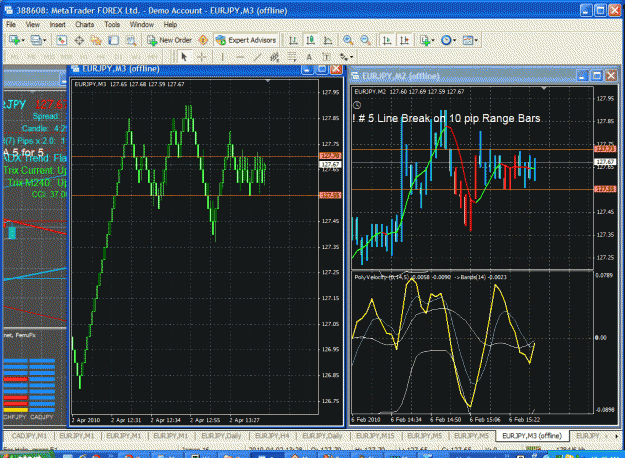The image size is (625, 458).
Task: Click the Zoom Out magnifier icon
Action: (365, 40)
